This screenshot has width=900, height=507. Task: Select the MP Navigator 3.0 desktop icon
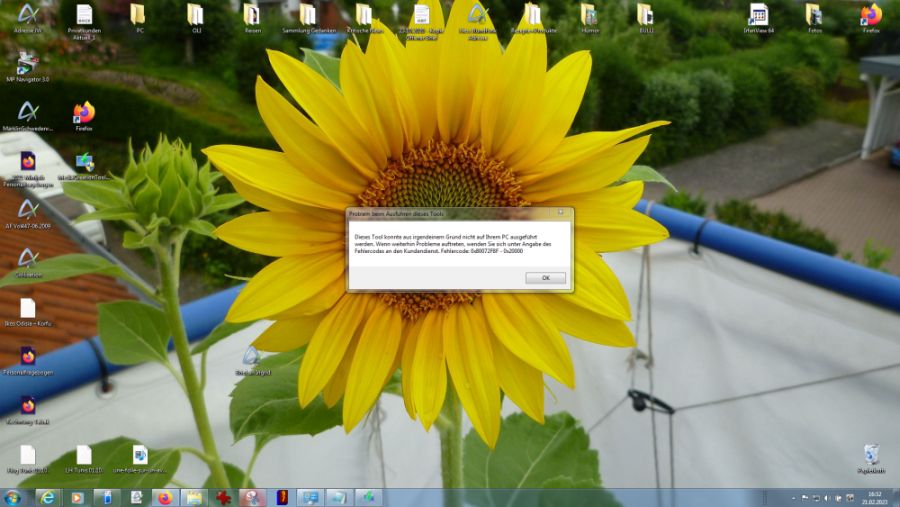tap(28, 65)
